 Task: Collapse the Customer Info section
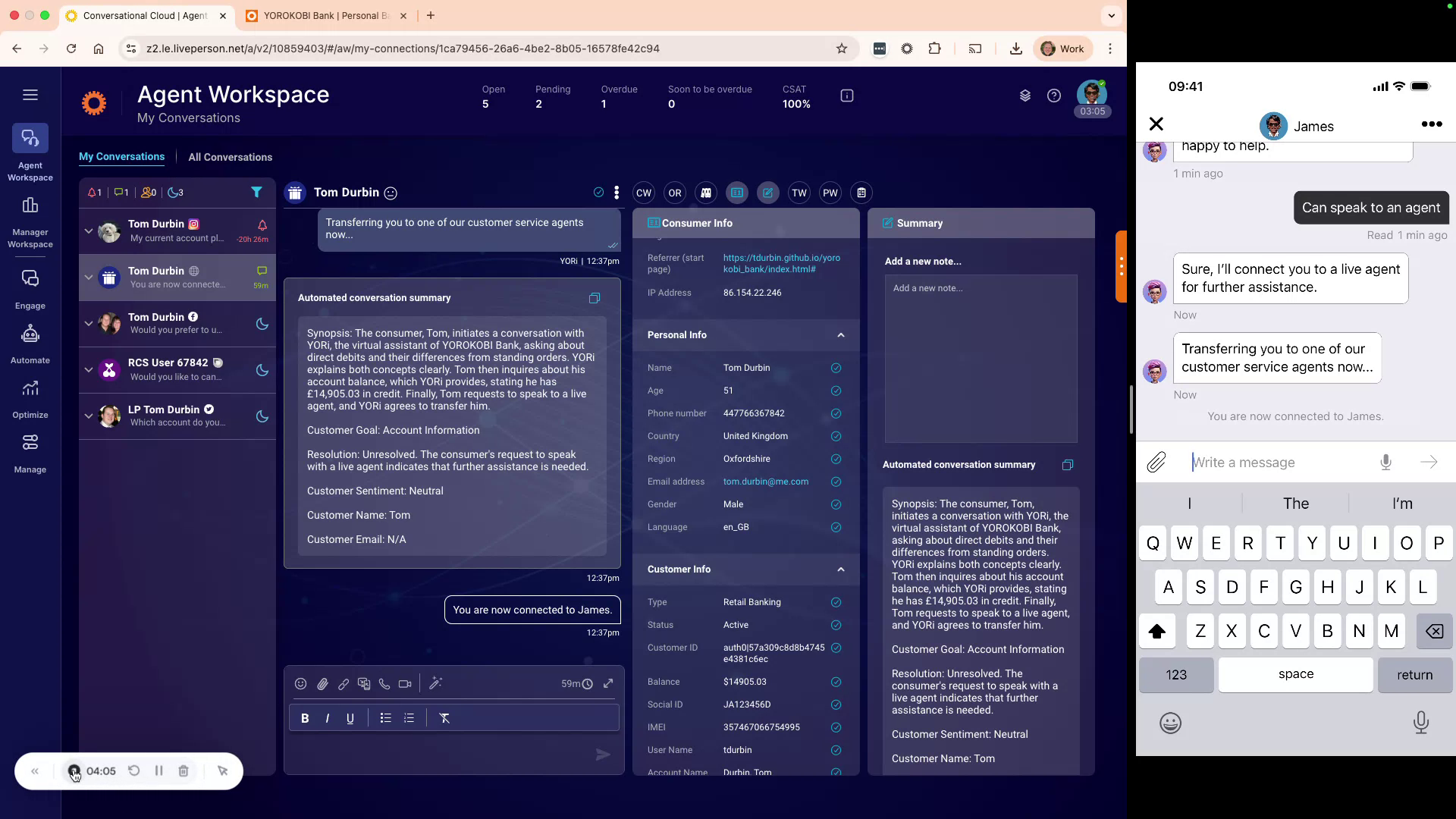839,569
